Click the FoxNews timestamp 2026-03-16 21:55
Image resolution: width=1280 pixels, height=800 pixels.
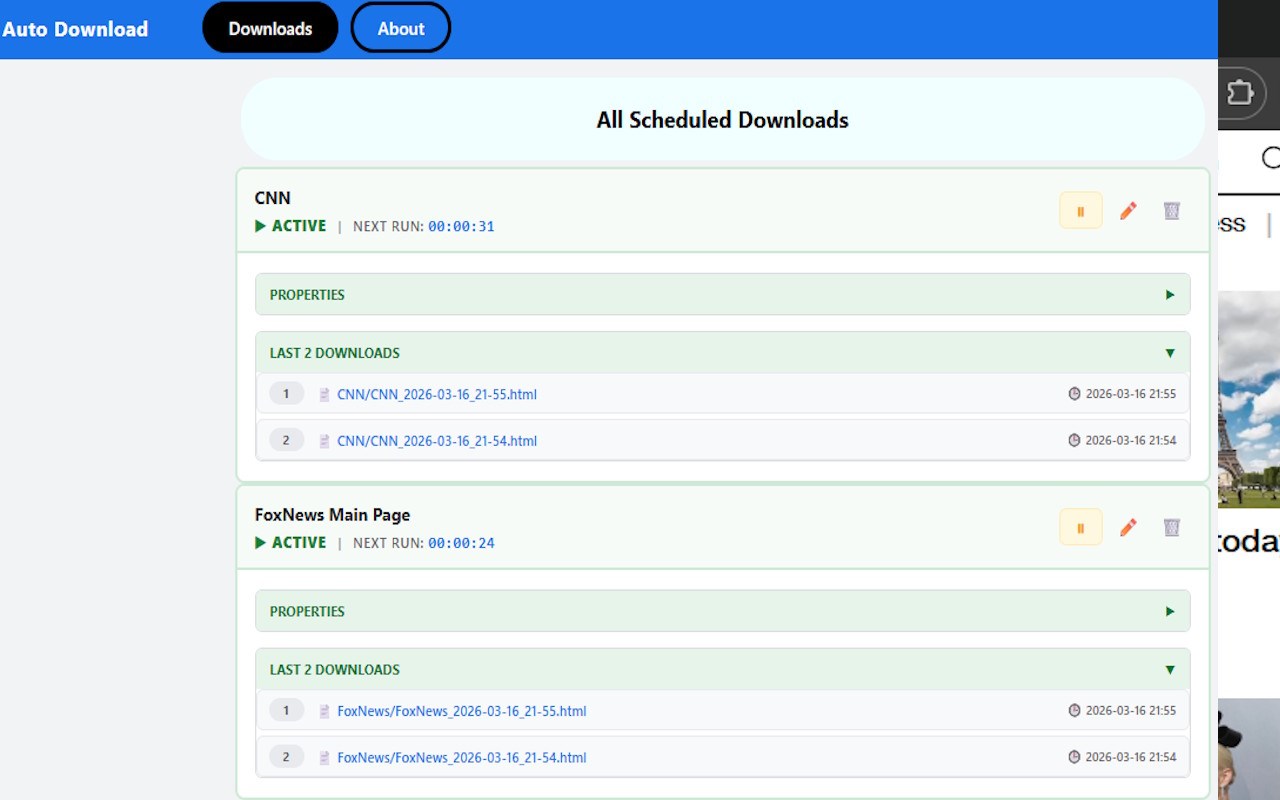(1131, 711)
